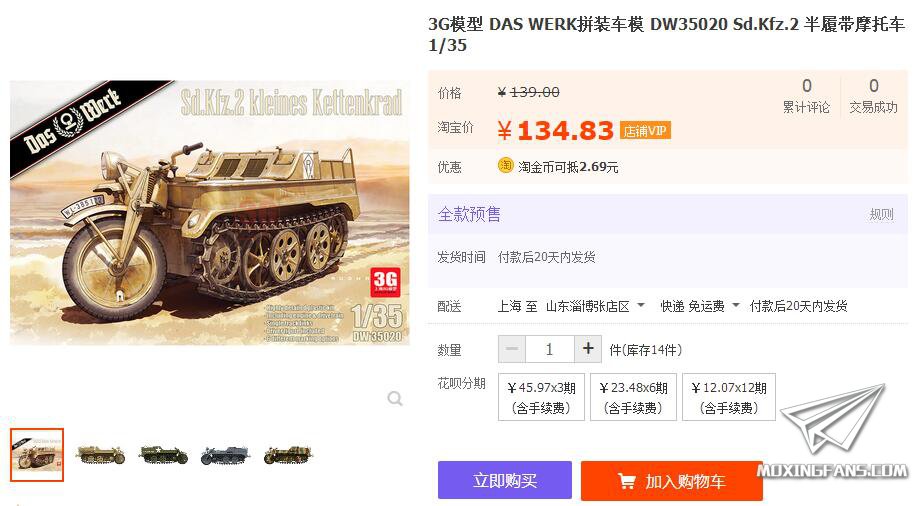The width and height of the screenshot is (918, 506).
Task: Select the grey Kettenkrad thumbnail
Action: pos(225,455)
